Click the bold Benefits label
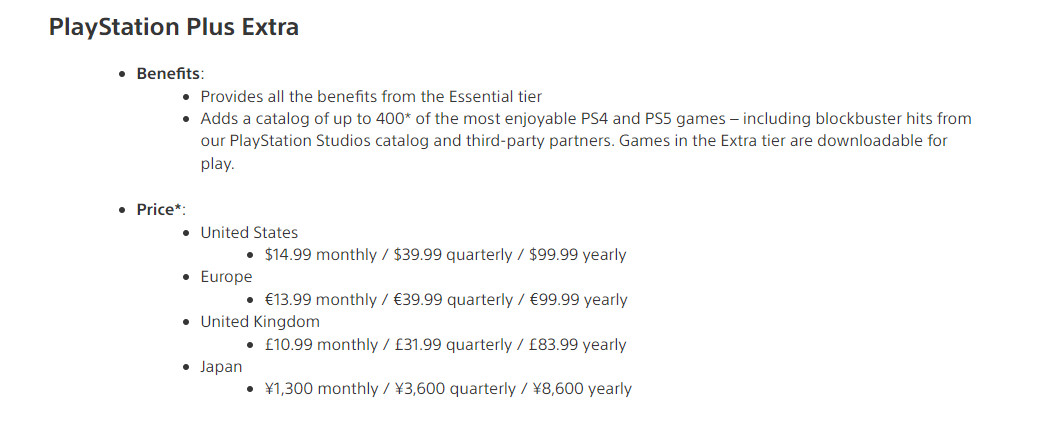 pos(170,74)
